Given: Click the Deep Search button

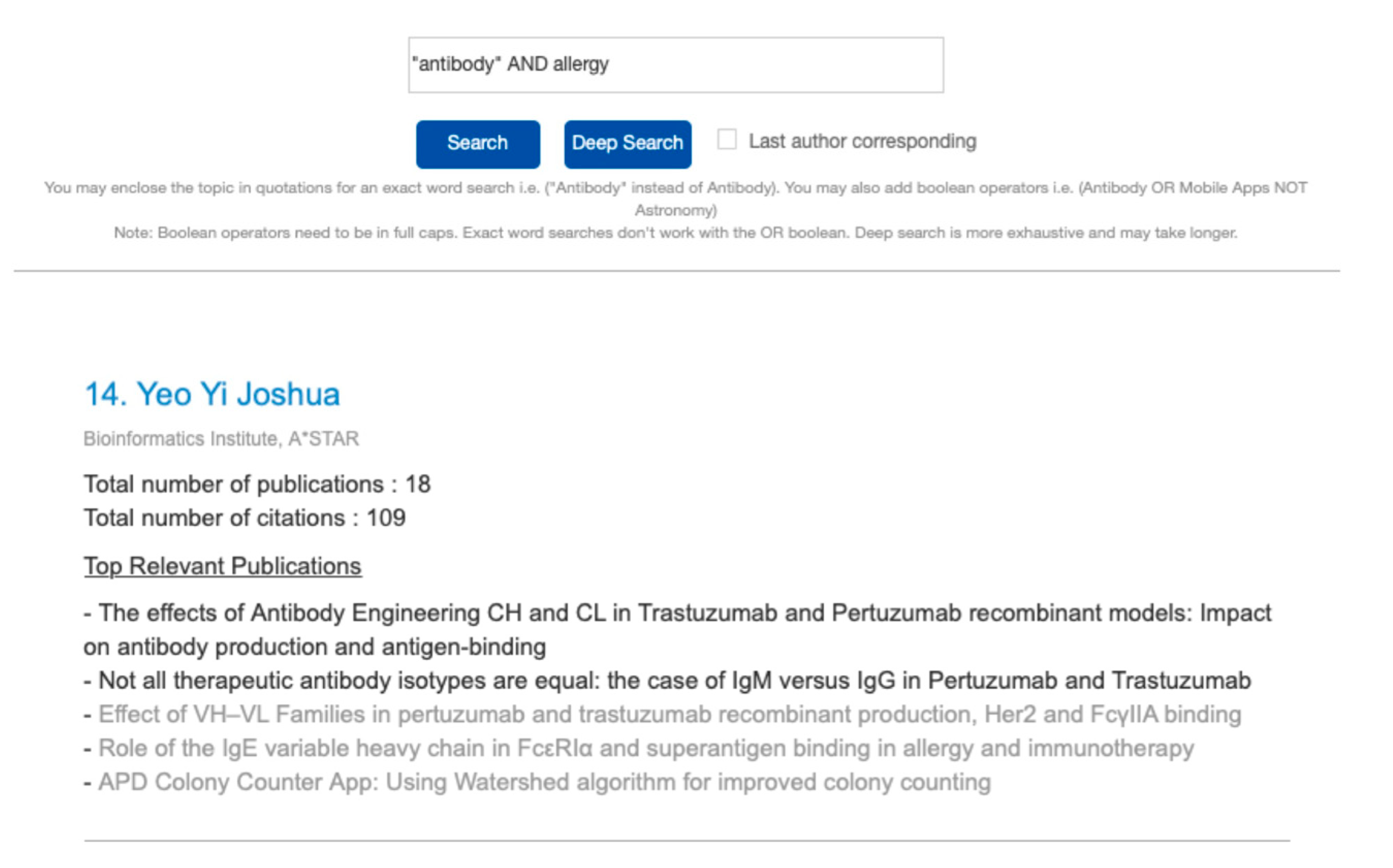Looking at the screenshot, I should pos(627,144).
